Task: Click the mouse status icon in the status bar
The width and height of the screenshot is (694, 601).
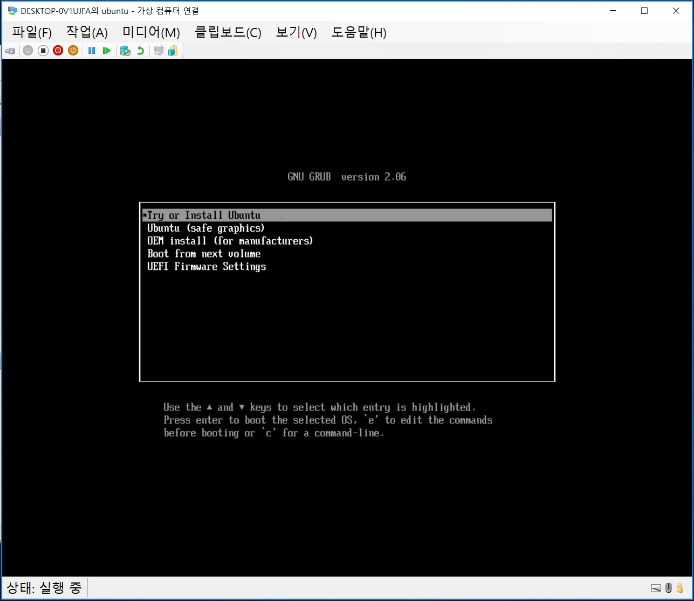Action: tap(668, 588)
